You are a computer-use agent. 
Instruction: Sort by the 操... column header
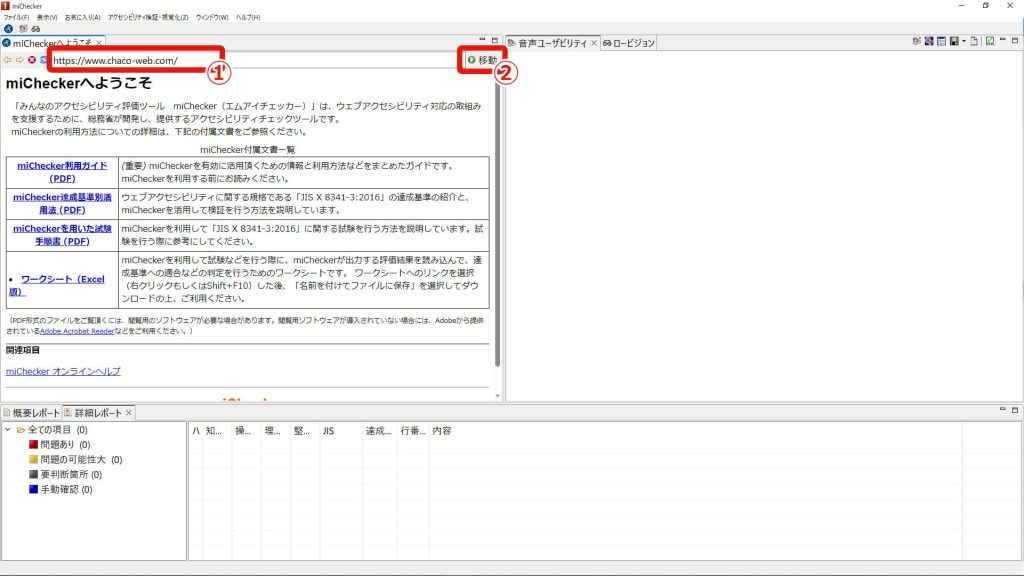click(x=244, y=431)
